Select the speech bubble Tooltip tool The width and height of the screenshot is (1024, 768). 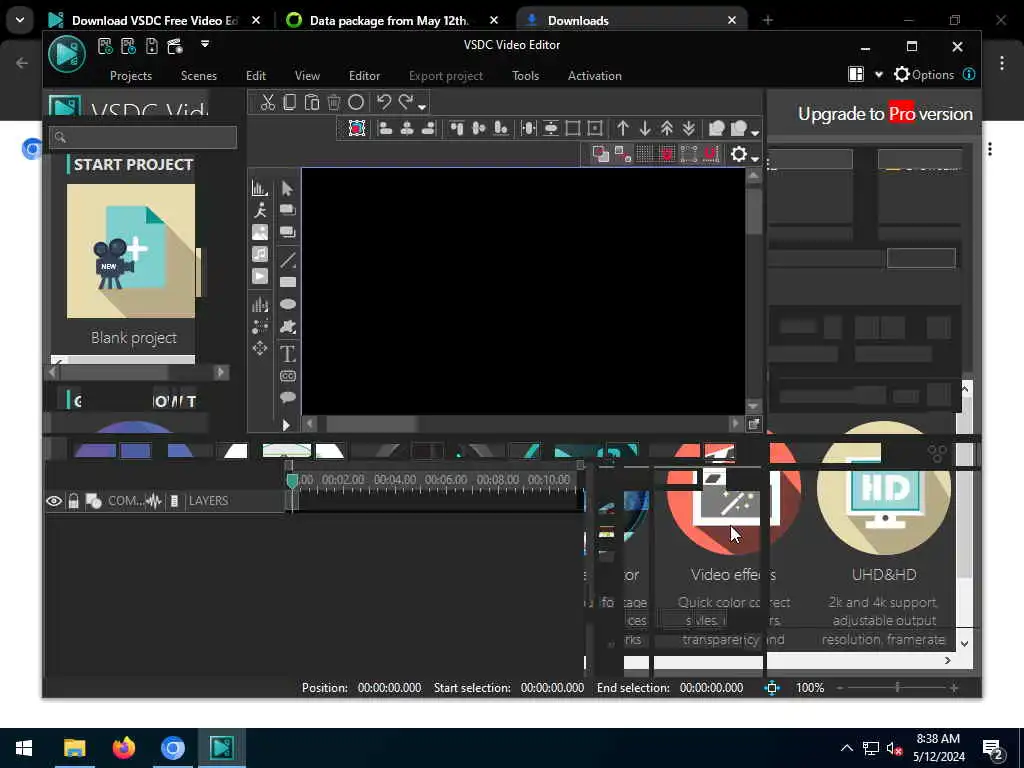pos(287,398)
